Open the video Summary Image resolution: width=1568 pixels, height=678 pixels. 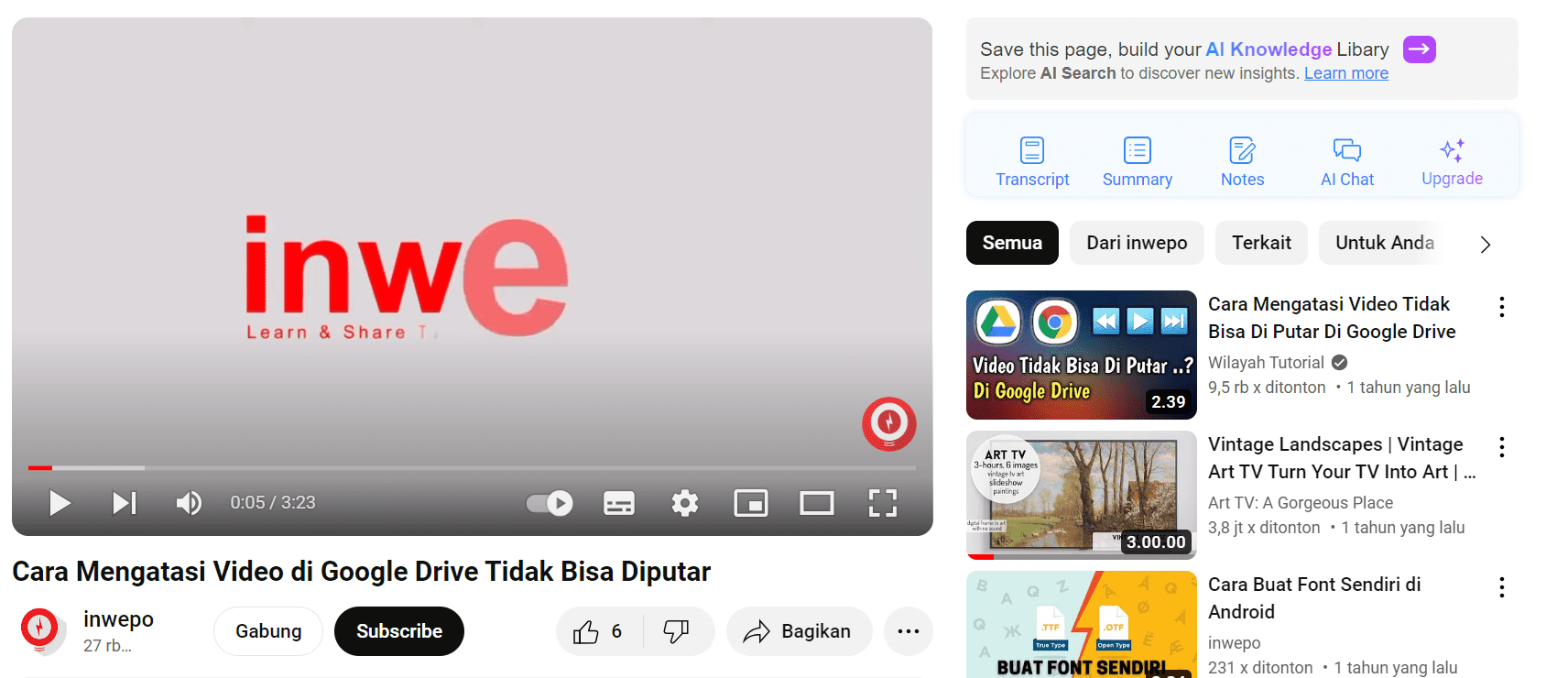pyautogui.click(x=1138, y=162)
